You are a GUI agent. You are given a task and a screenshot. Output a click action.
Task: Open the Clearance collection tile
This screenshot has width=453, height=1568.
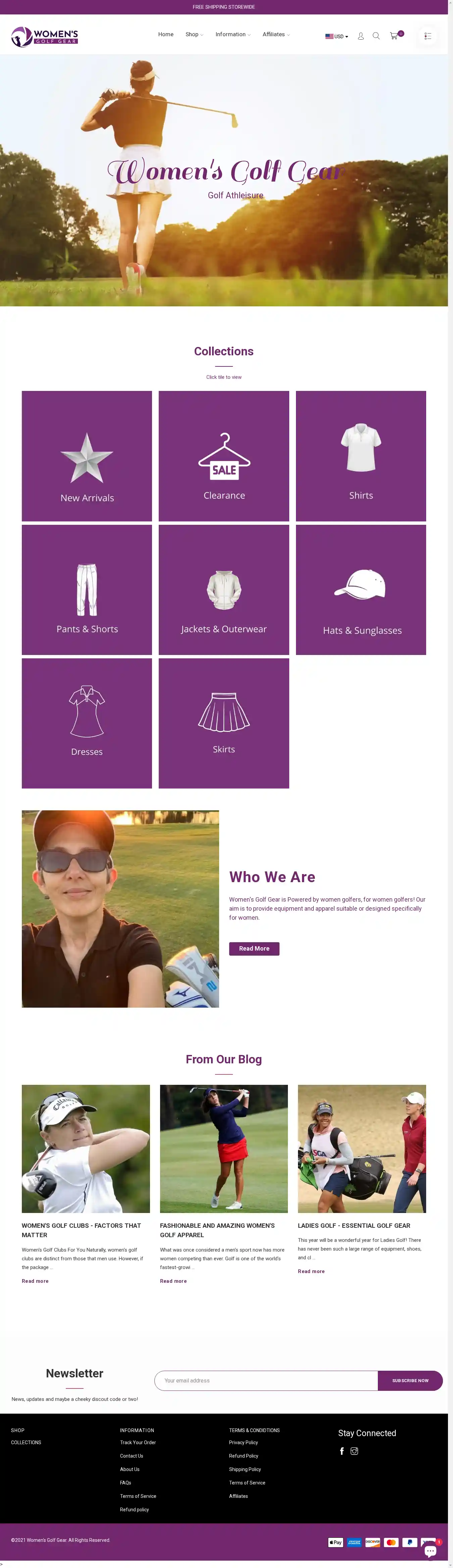[223, 456]
